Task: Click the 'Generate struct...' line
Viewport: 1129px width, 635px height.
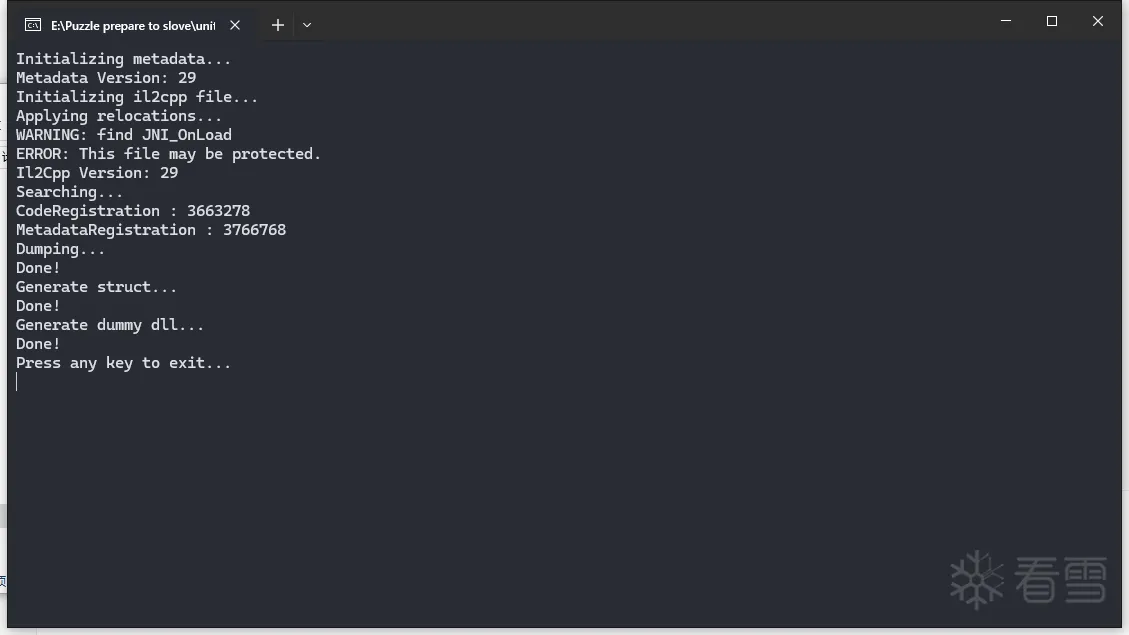Action: pyautogui.click(x=96, y=287)
